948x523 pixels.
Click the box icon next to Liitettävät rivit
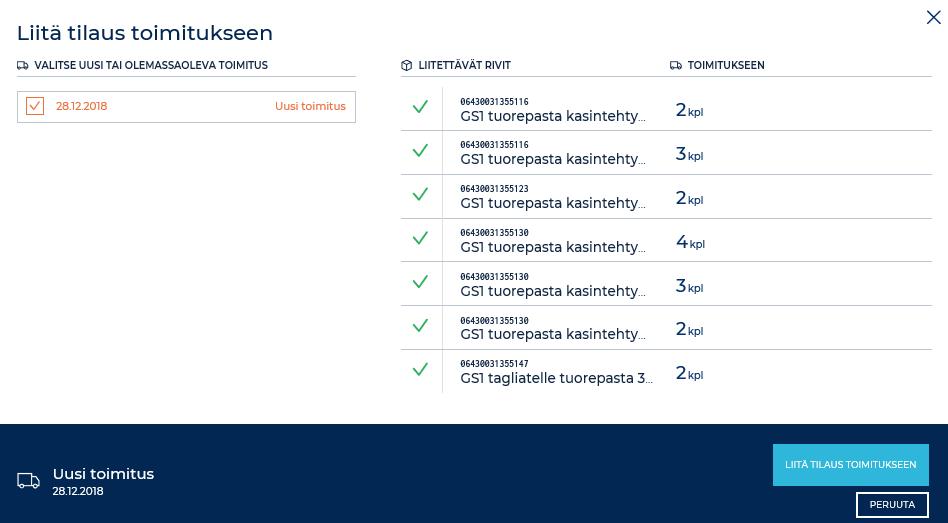pyautogui.click(x=406, y=65)
